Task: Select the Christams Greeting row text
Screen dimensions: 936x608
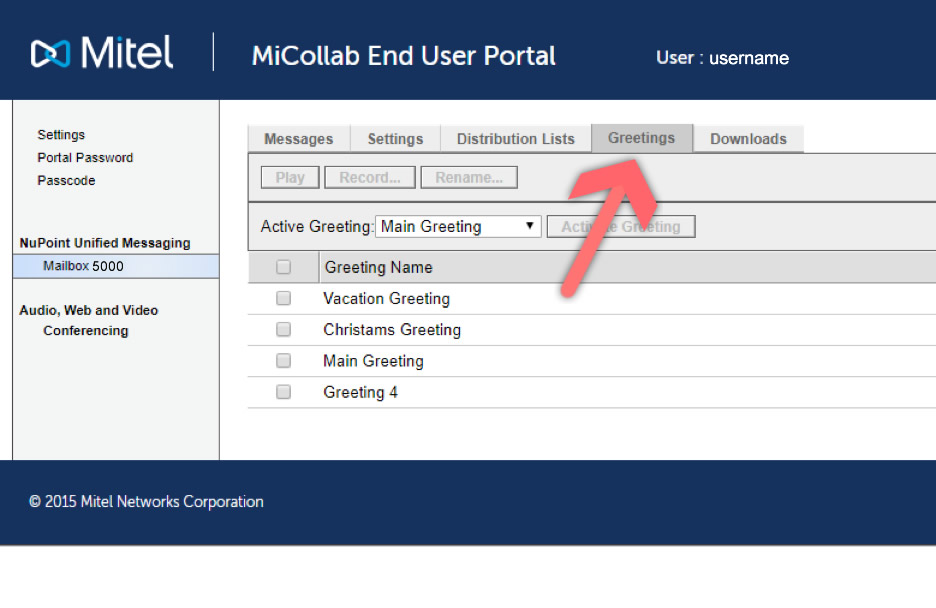Action: tap(392, 329)
